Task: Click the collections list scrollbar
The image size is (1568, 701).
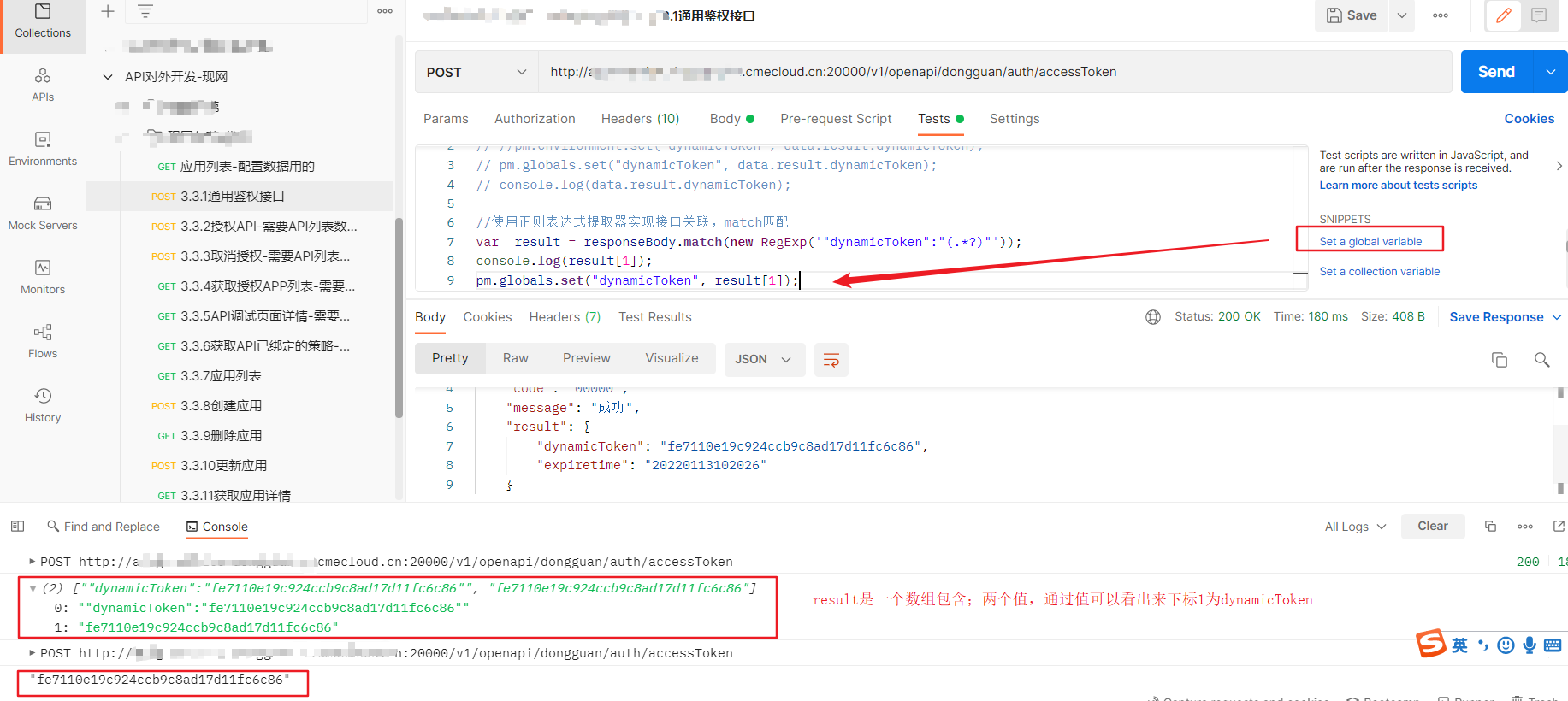Action: (x=399, y=317)
